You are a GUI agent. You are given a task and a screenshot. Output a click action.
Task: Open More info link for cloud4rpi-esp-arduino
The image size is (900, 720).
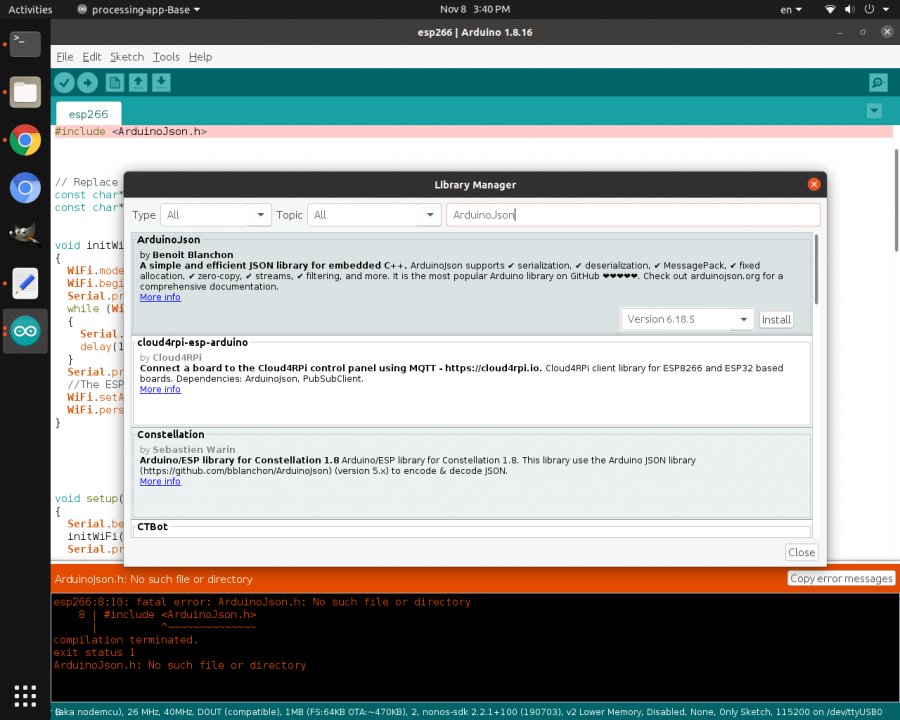pos(160,389)
